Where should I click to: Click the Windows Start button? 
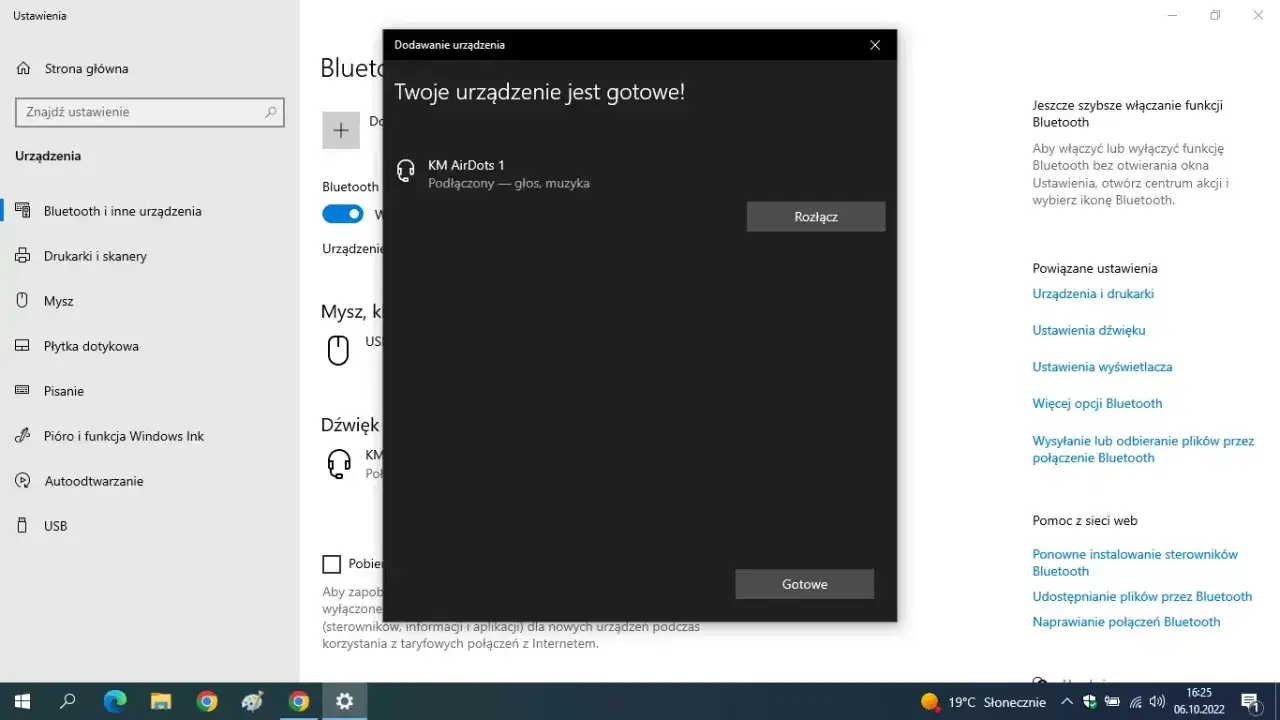22,701
